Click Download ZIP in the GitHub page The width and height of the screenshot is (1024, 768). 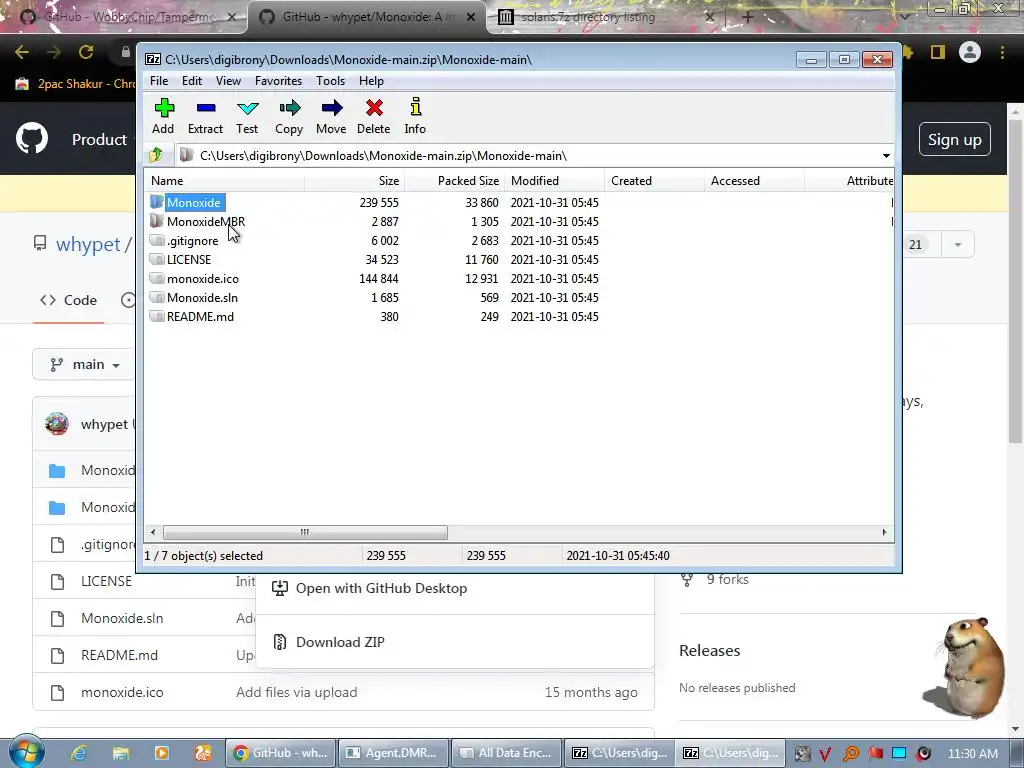340,642
